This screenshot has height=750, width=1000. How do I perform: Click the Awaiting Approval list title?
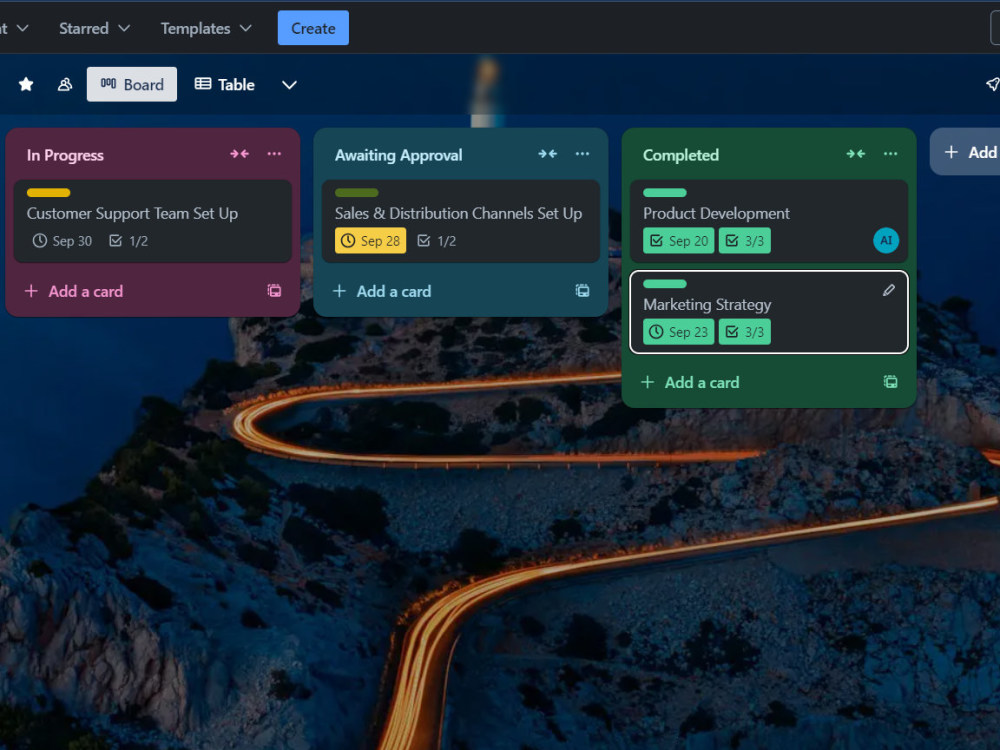point(399,155)
